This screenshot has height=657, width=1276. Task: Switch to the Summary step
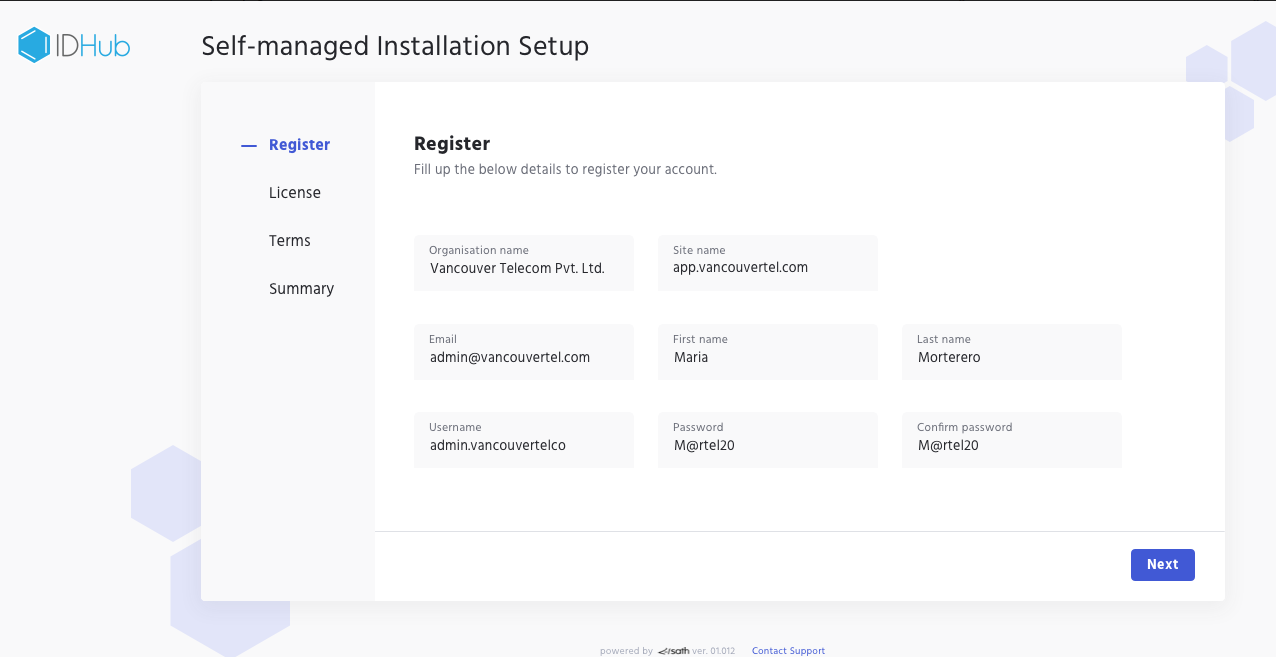[x=301, y=289]
